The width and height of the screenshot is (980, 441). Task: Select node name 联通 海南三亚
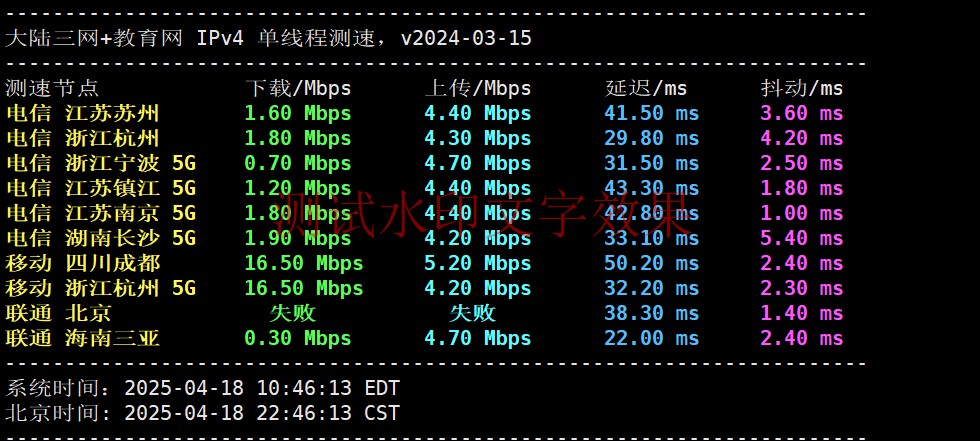coord(82,338)
